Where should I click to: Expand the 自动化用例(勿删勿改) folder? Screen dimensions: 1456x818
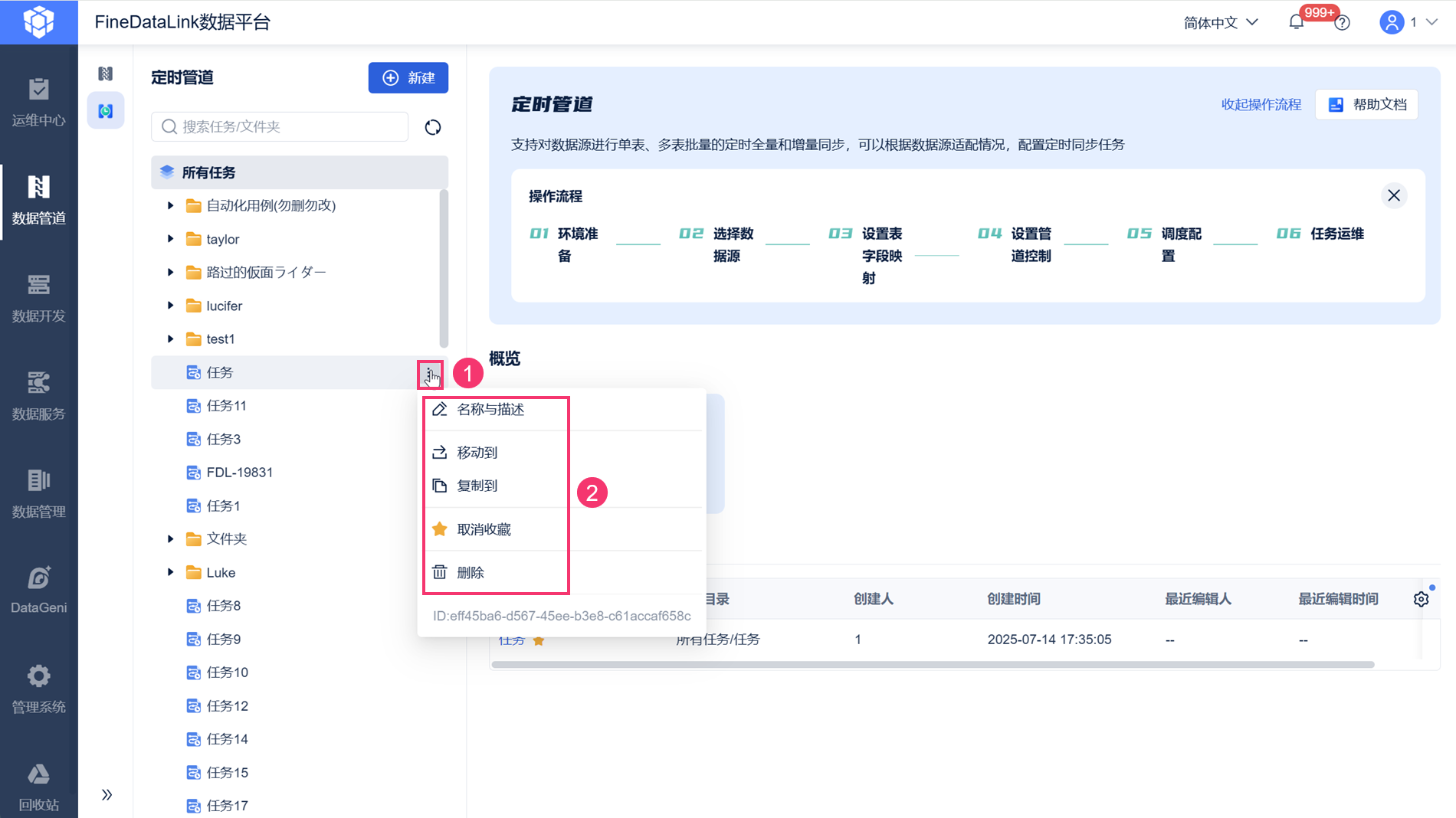pos(171,205)
